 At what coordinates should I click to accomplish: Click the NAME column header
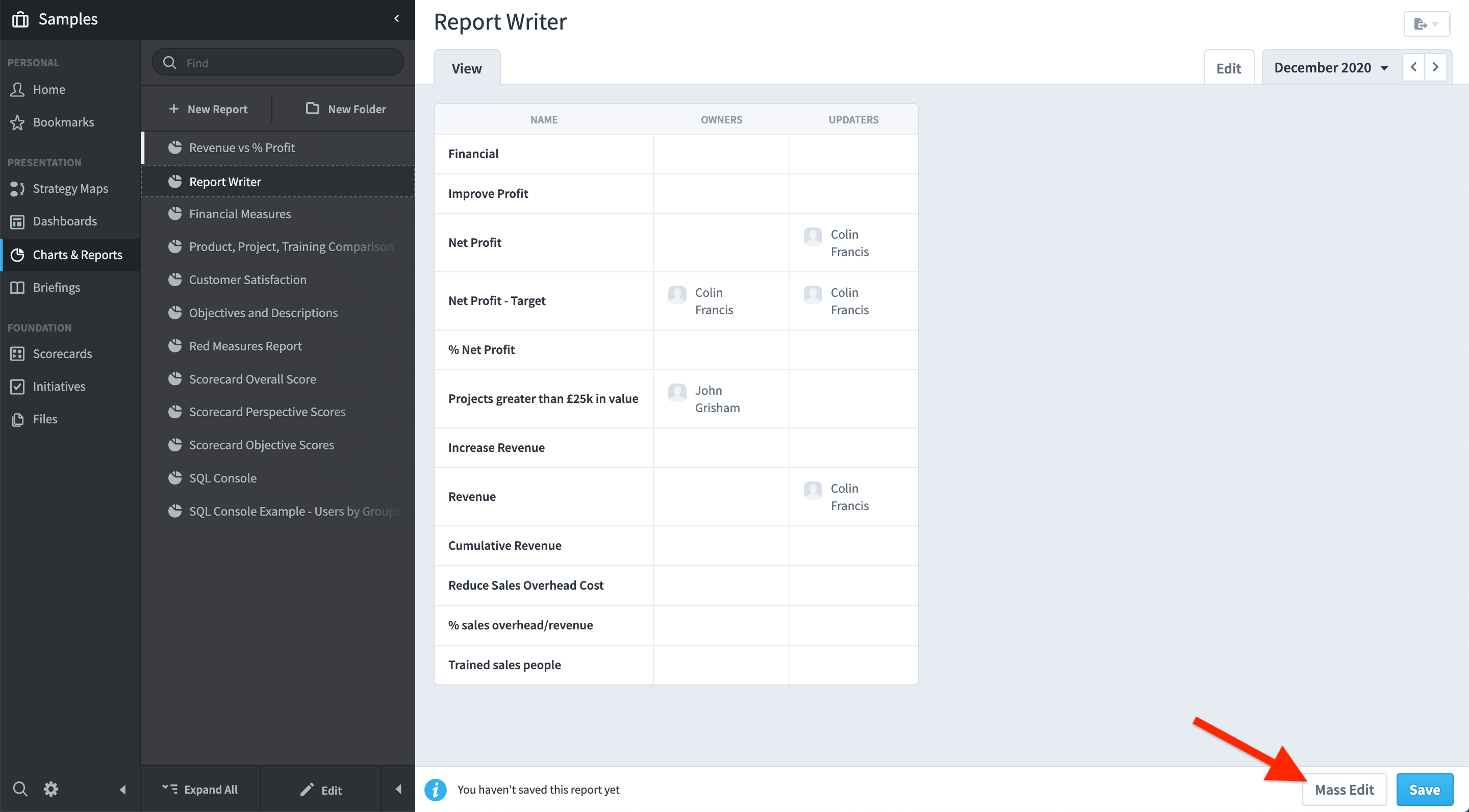[544, 120]
